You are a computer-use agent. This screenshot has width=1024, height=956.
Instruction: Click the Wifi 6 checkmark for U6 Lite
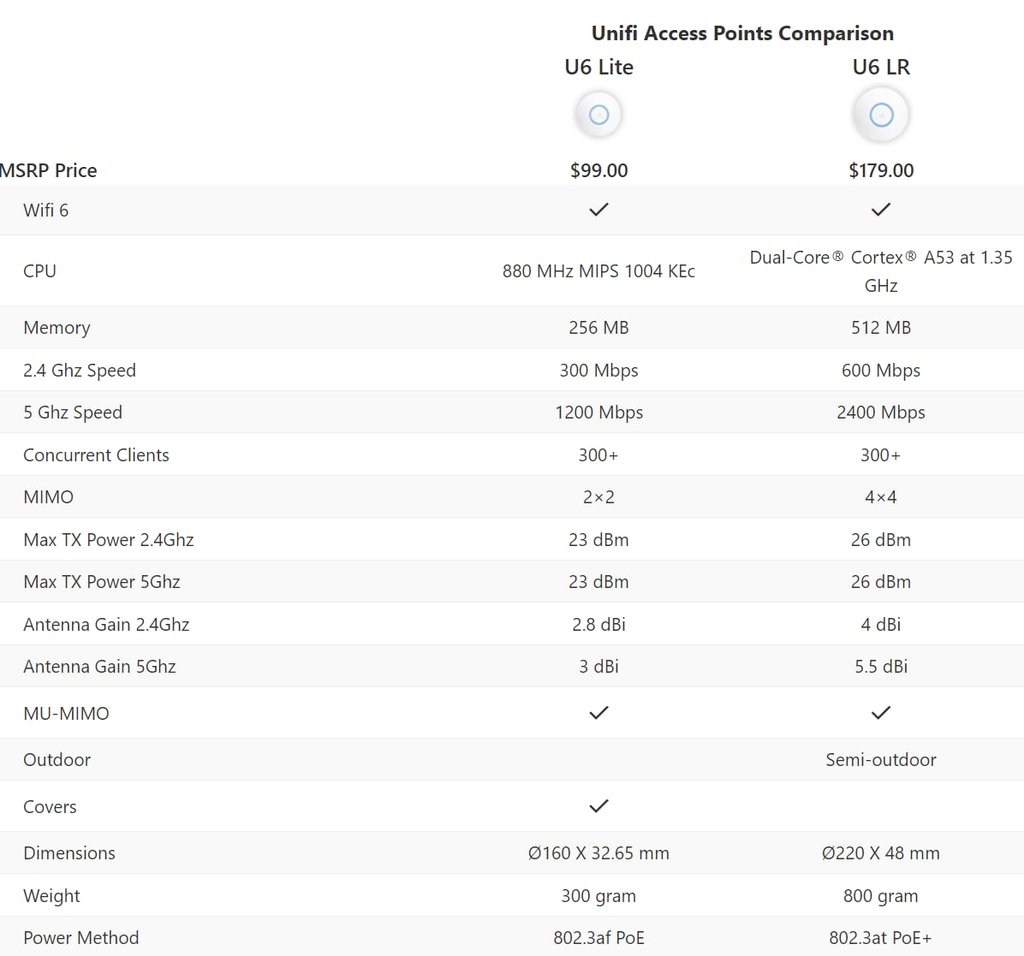[x=599, y=210]
